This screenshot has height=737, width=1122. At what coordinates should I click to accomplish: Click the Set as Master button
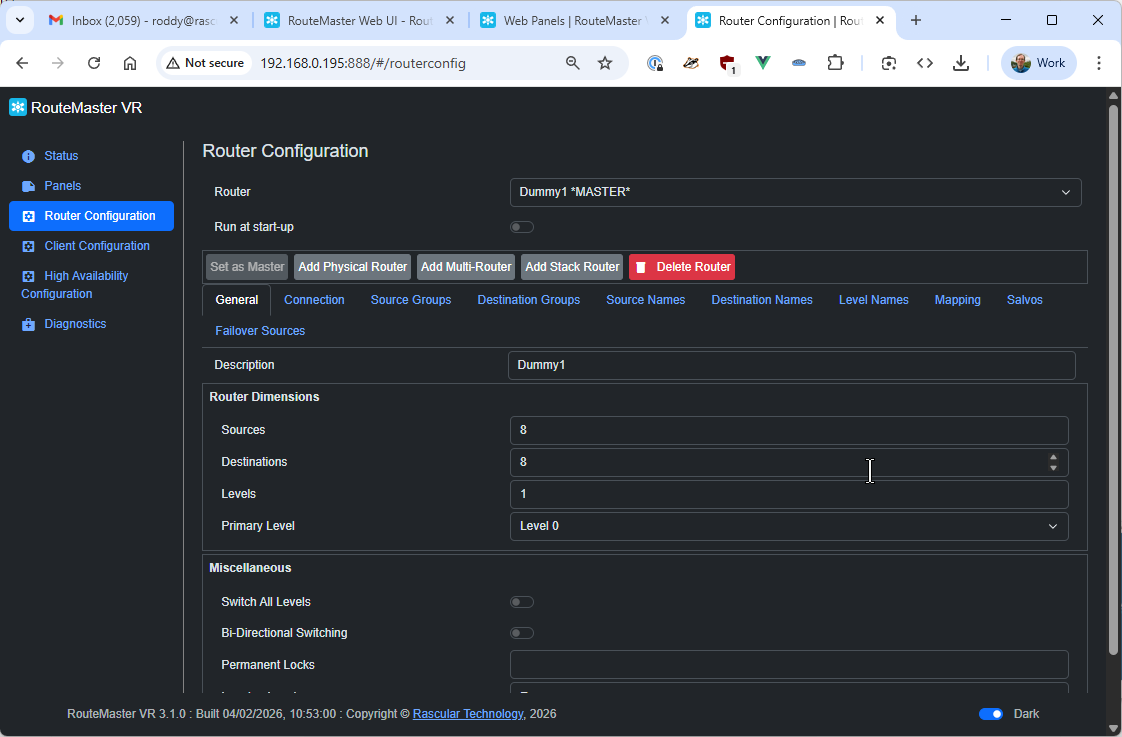point(247,267)
